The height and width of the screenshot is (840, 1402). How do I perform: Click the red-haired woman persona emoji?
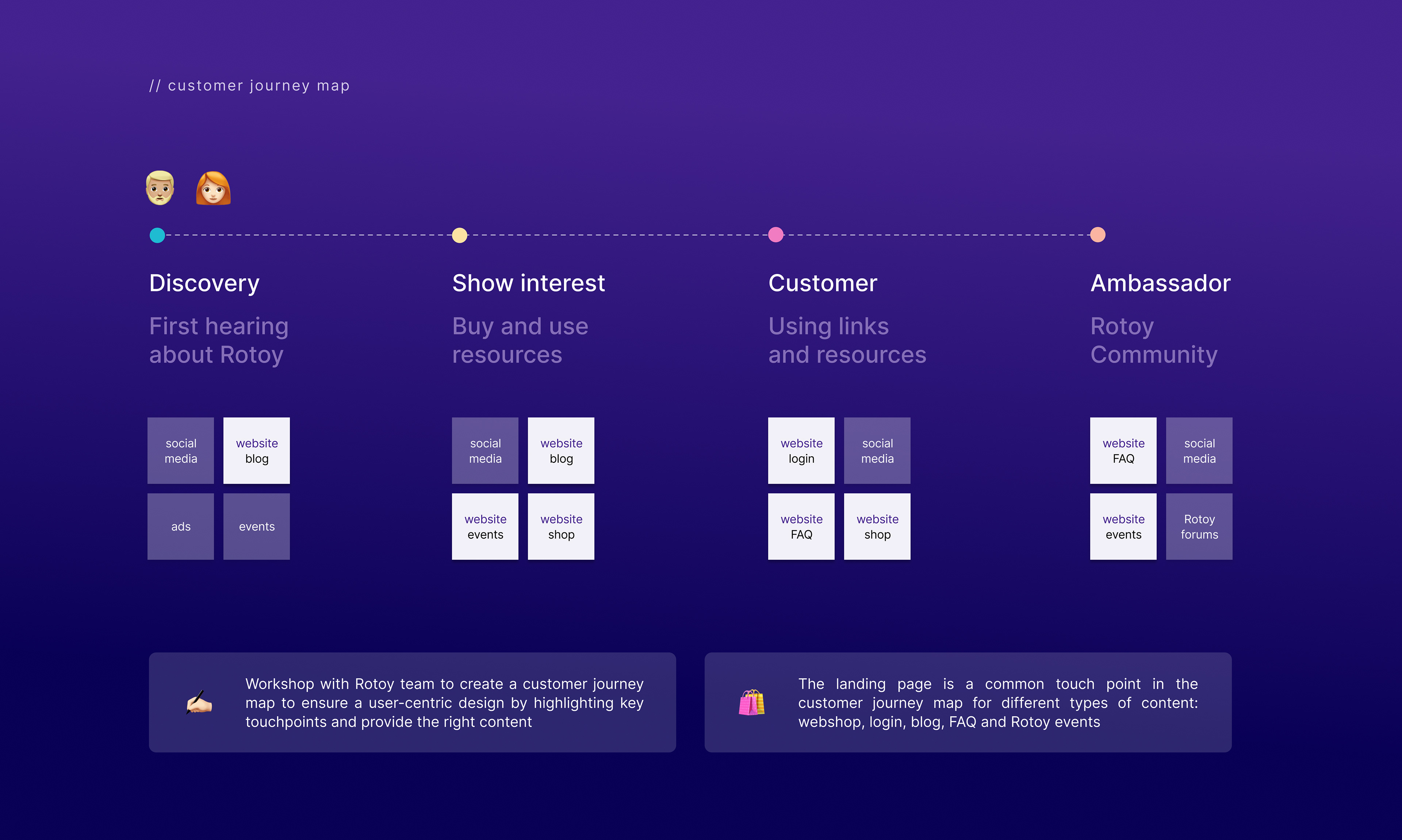point(213,188)
